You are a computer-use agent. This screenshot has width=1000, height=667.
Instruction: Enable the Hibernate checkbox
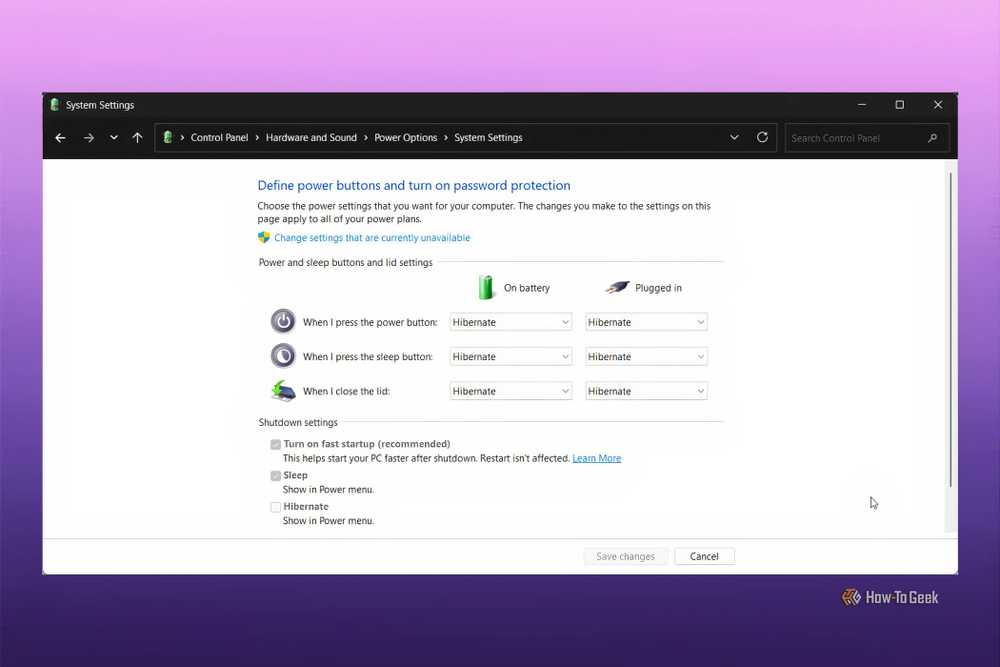(x=276, y=507)
